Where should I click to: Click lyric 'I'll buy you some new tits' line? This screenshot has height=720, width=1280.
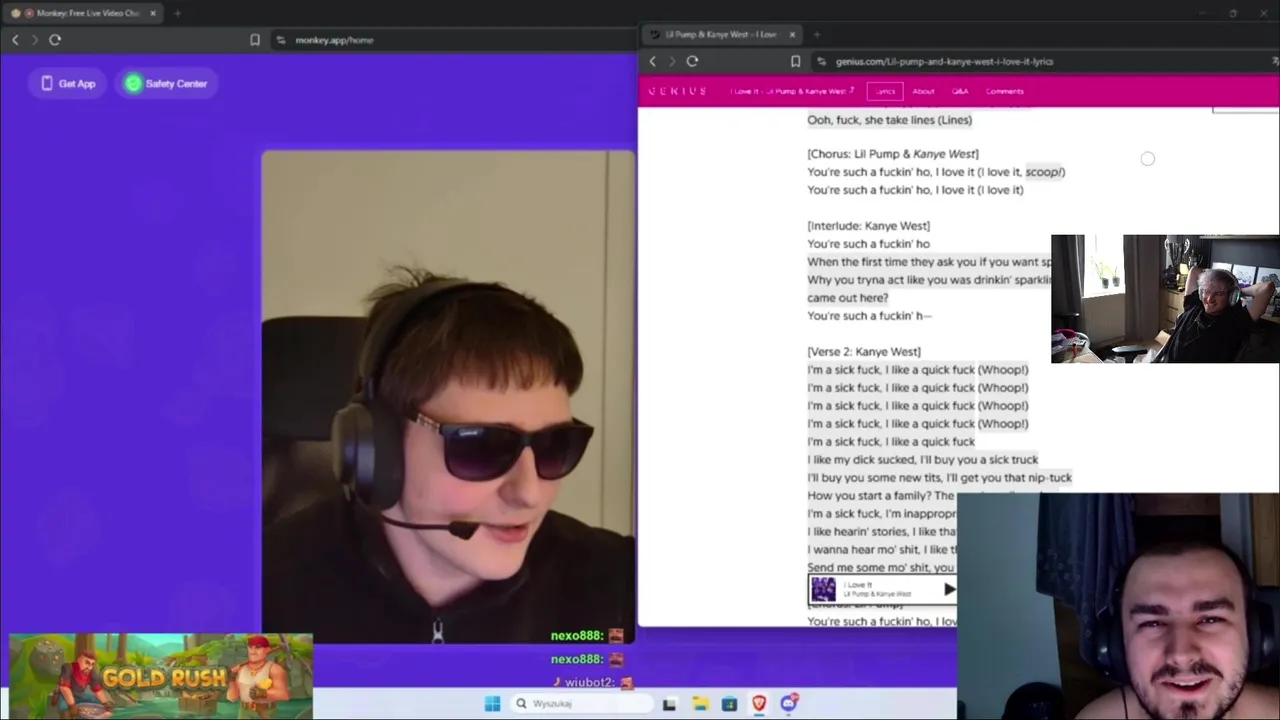click(939, 478)
